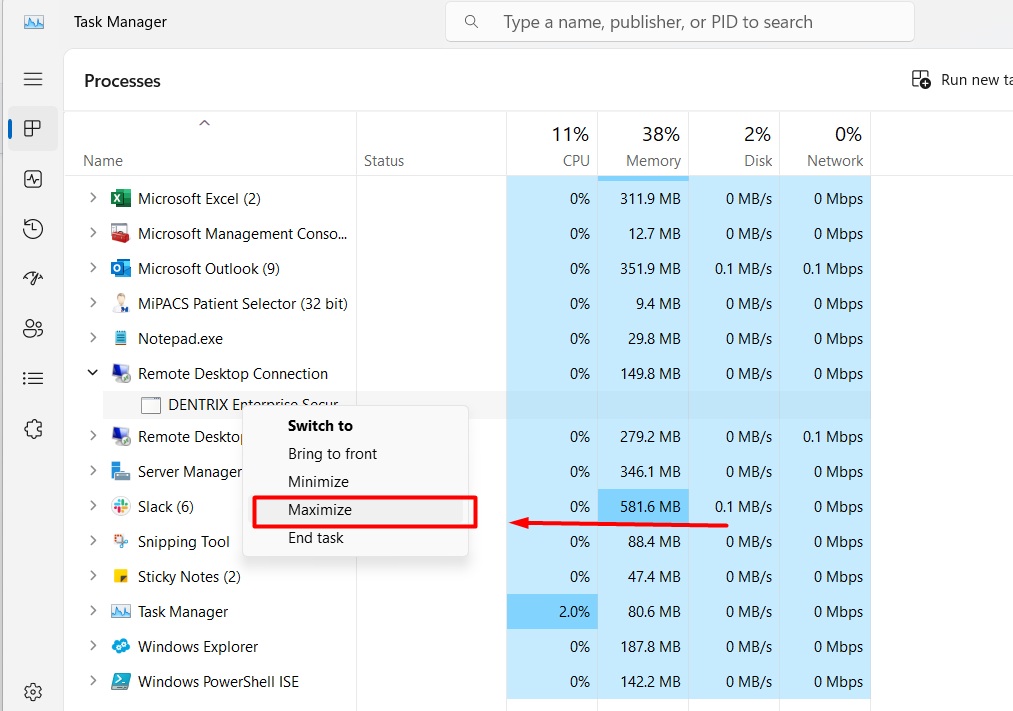Sort by the Status column header
This screenshot has height=711, width=1013.
point(432,143)
